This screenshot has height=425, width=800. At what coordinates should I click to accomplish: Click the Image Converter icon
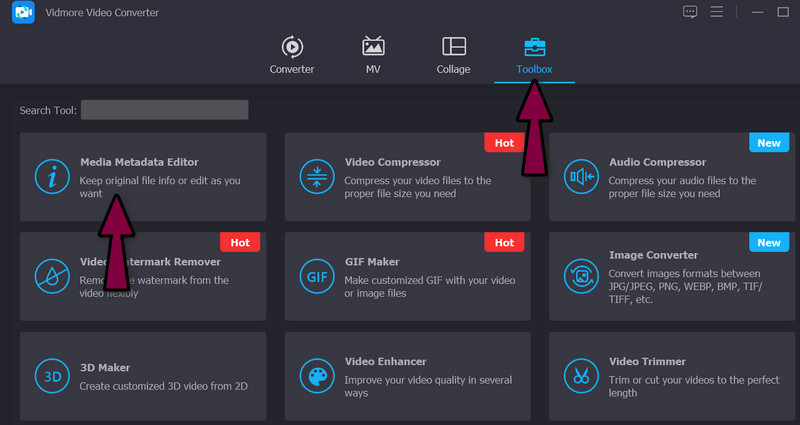click(x=580, y=275)
